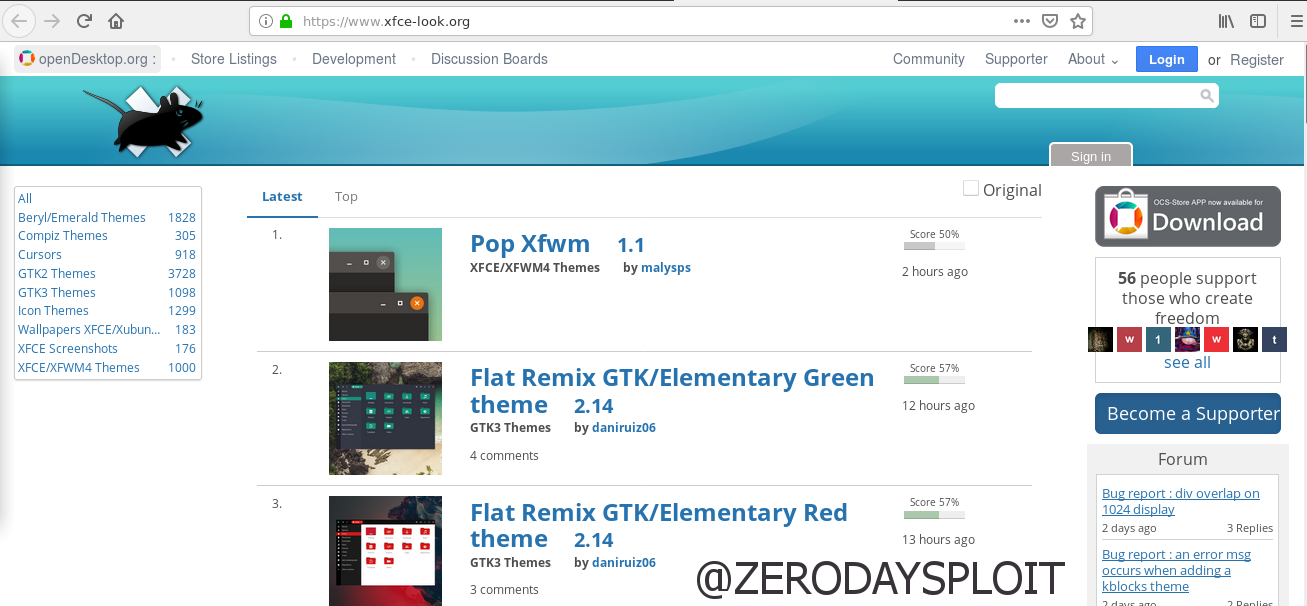The width and height of the screenshot is (1307, 606).
Task: Toggle the sidebar view icon
Action: tap(1258, 21)
